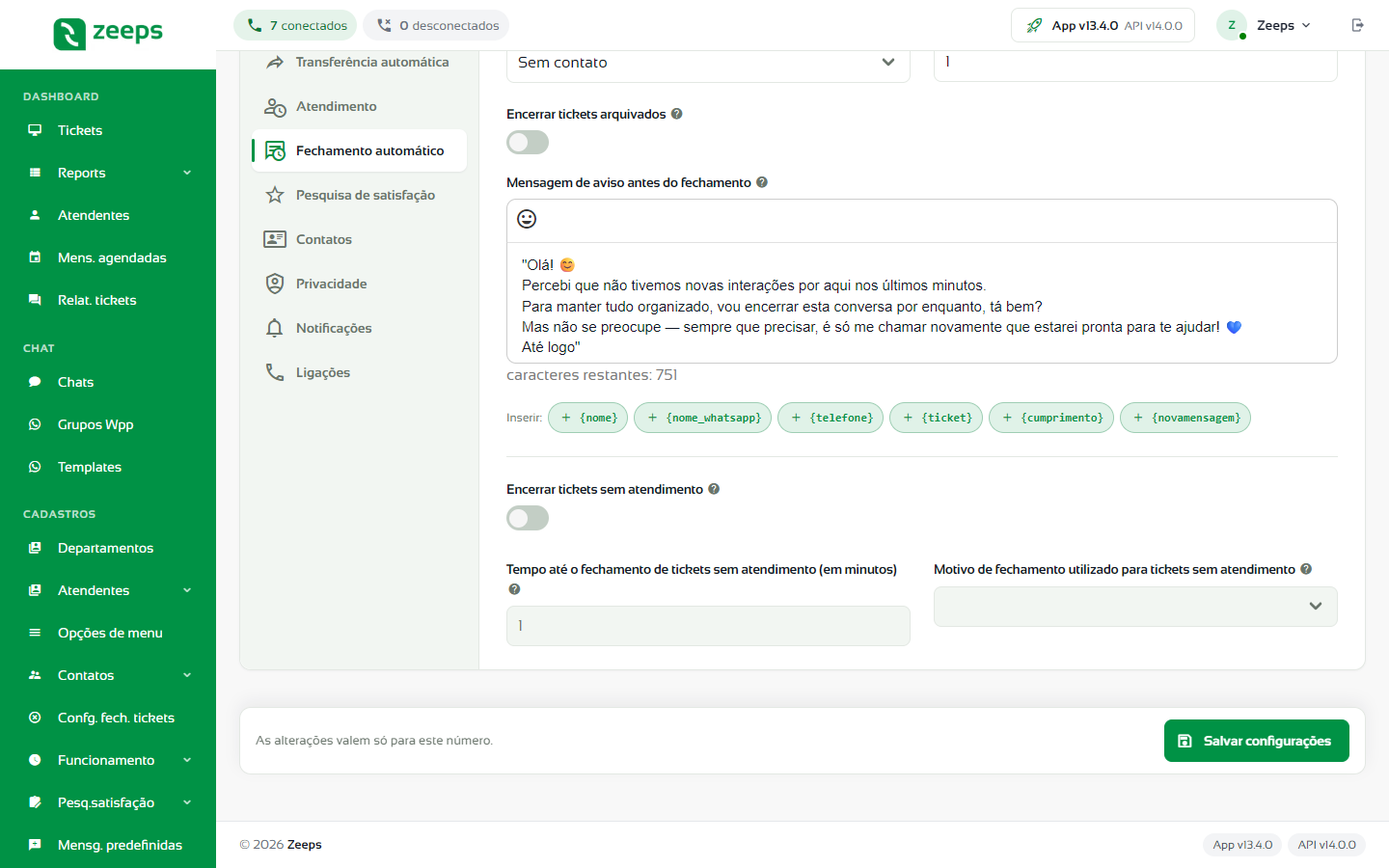Click the Ligações phone icon

[x=275, y=372]
